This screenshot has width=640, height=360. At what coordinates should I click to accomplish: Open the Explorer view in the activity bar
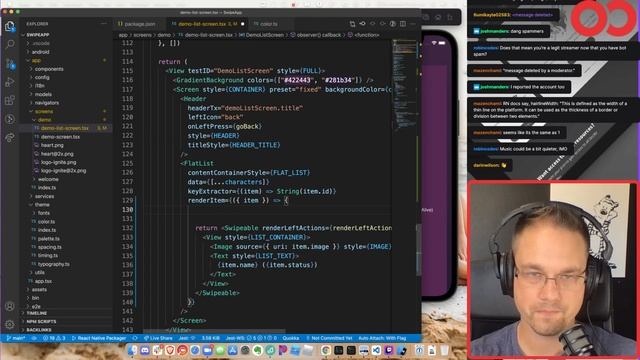9,26
